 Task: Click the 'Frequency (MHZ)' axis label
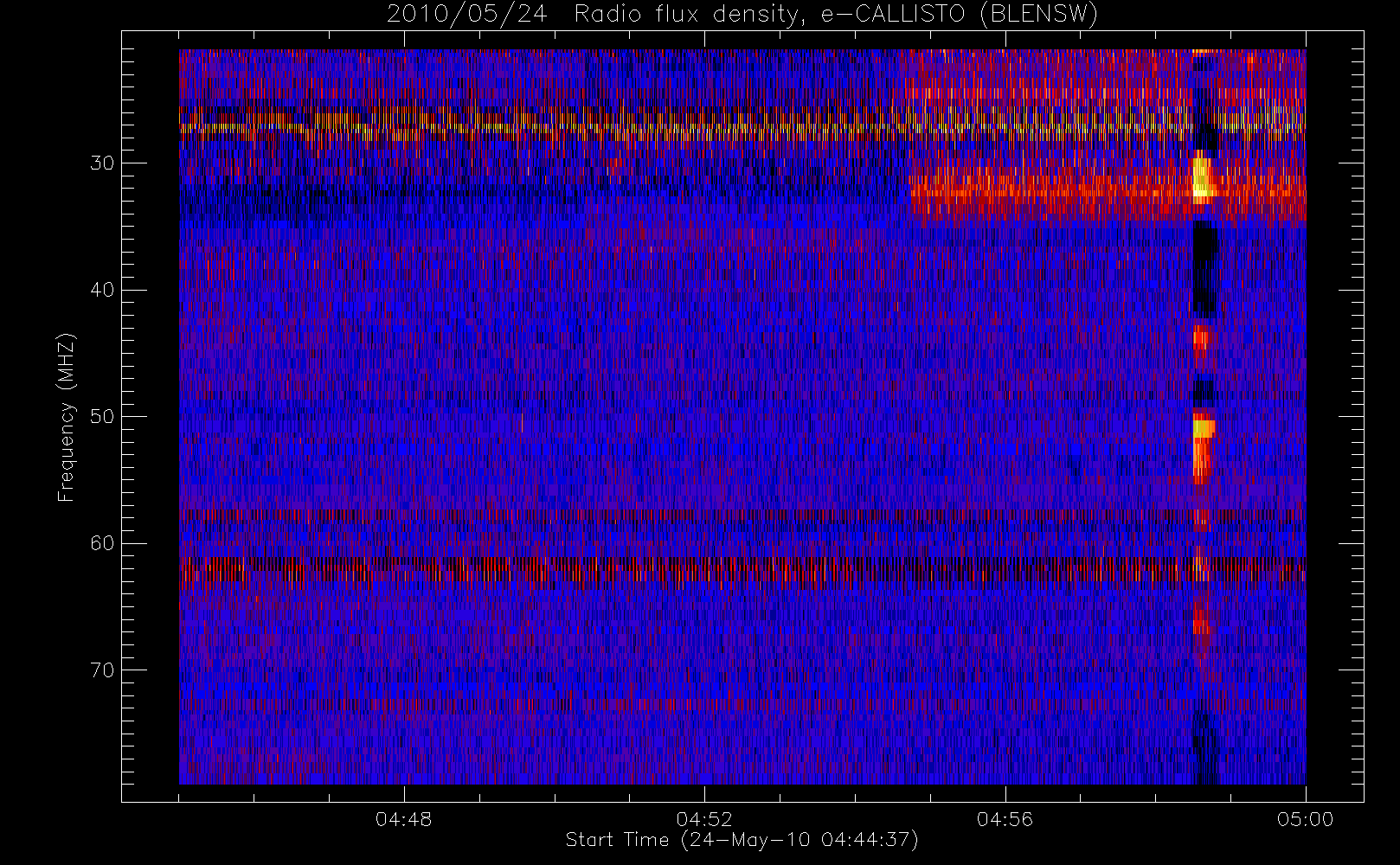[66, 417]
